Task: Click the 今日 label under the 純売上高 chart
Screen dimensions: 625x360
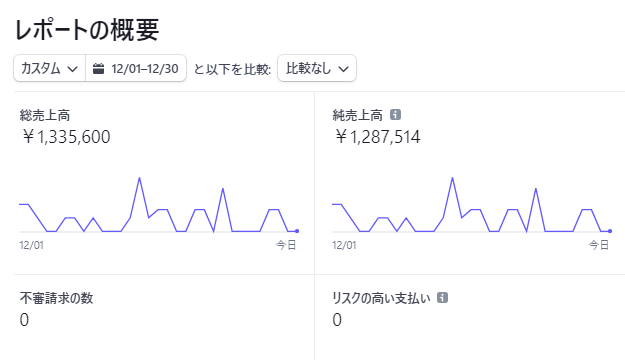Action: (599, 245)
